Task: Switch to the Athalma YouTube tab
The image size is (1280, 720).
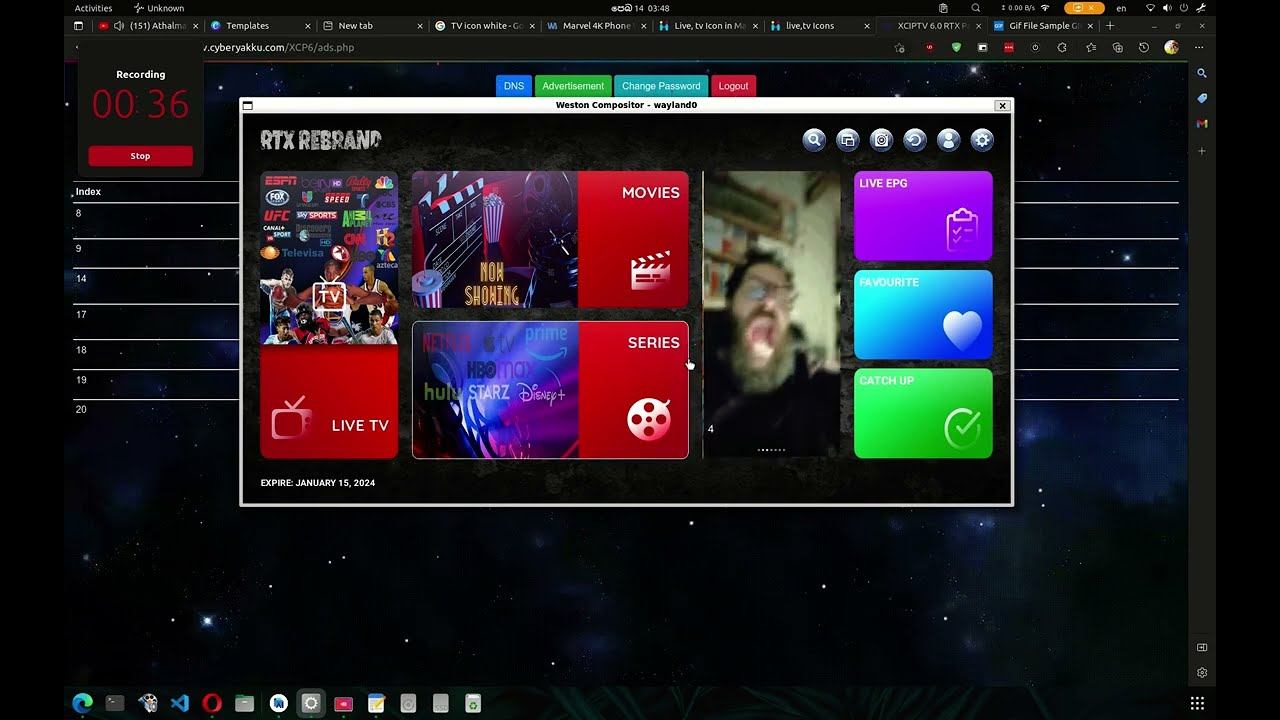Action: tap(150, 26)
